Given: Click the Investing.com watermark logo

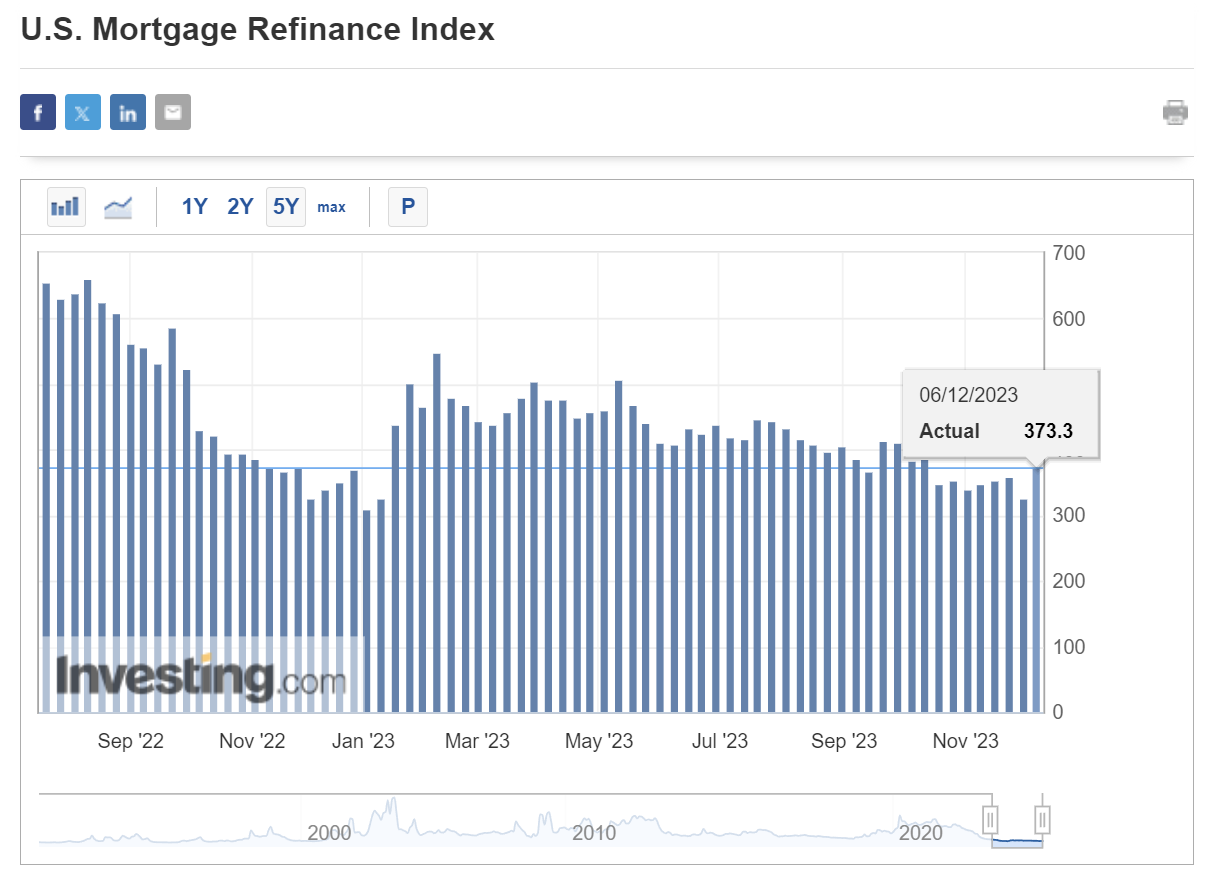Looking at the screenshot, I should (x=201, y=677).
